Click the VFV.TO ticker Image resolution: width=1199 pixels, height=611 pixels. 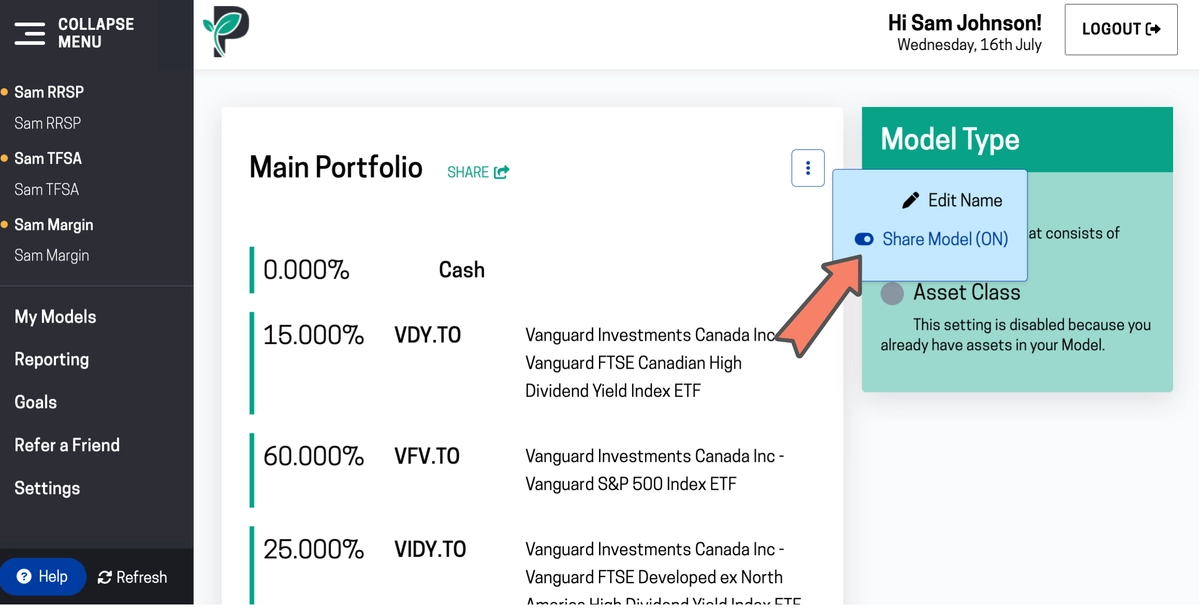point(427,457)
